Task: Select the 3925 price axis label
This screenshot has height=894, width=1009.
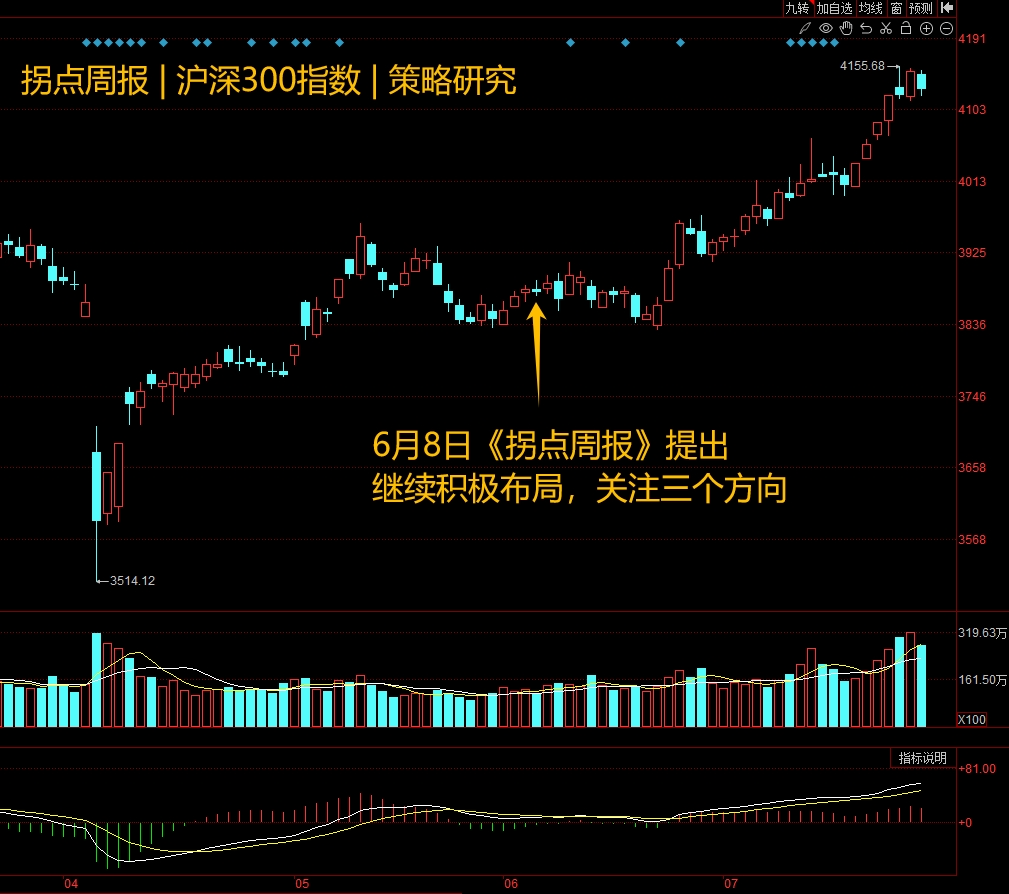Action: coord(972,252)
